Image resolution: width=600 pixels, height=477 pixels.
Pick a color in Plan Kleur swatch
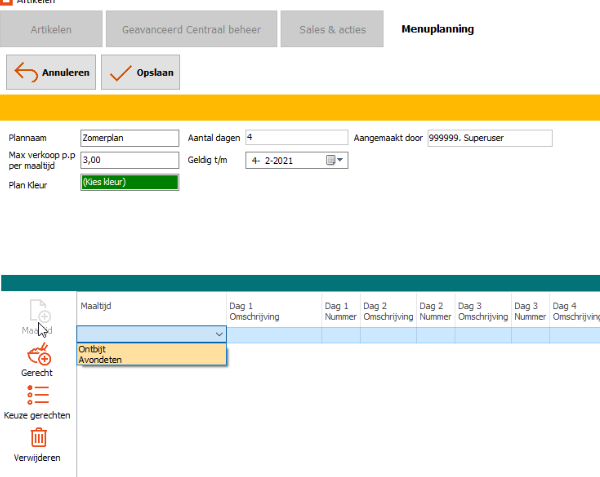click(x=128, y=182)
